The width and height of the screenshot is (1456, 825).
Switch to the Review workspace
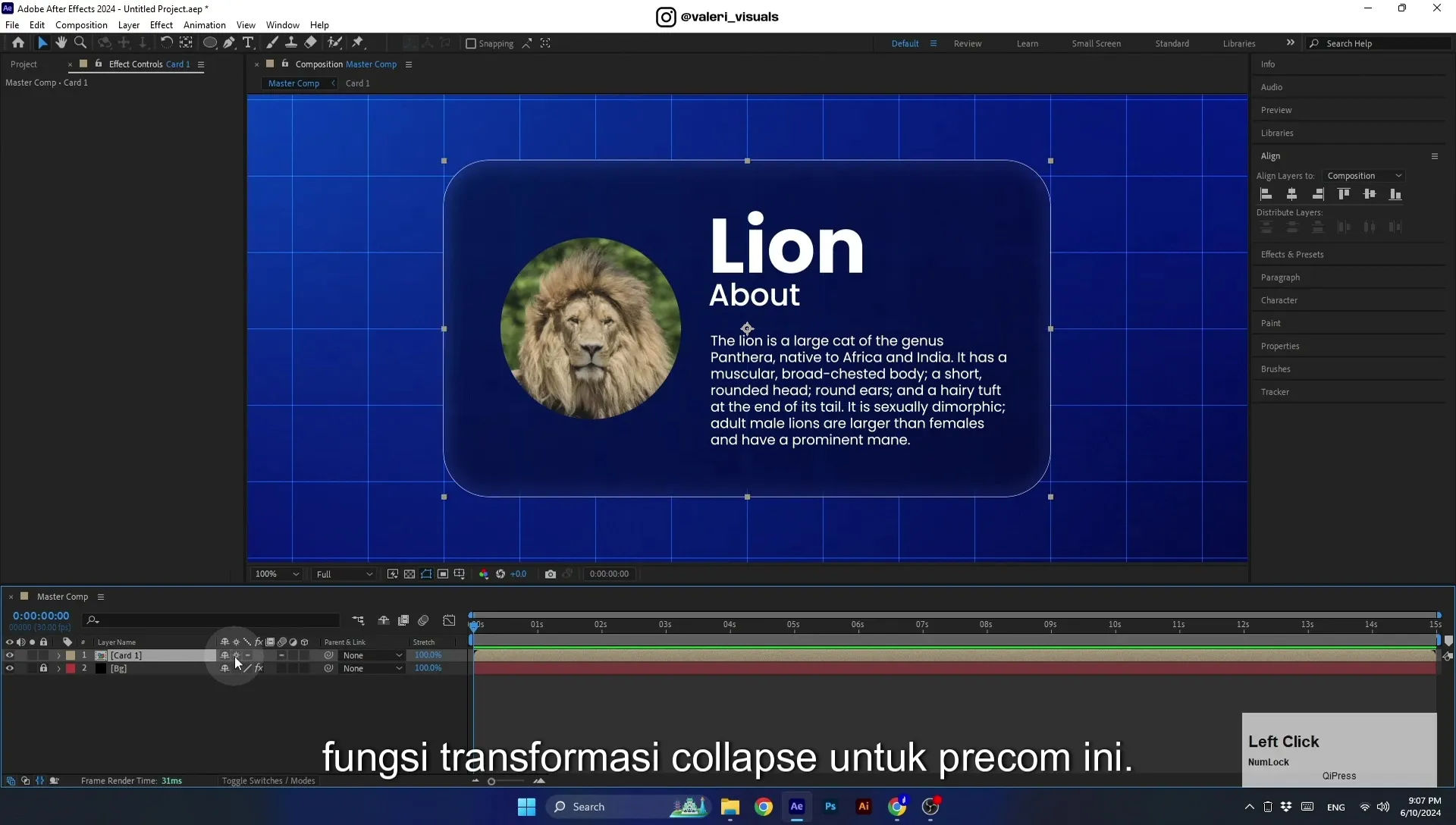coord(968,44)
